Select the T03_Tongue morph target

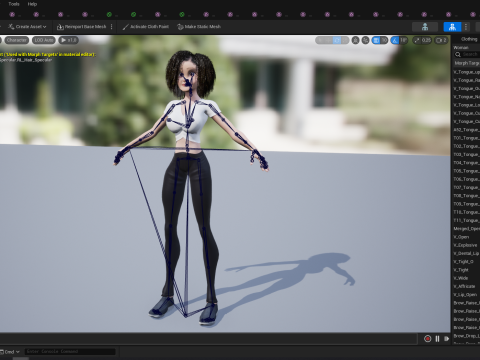[466, 154]
